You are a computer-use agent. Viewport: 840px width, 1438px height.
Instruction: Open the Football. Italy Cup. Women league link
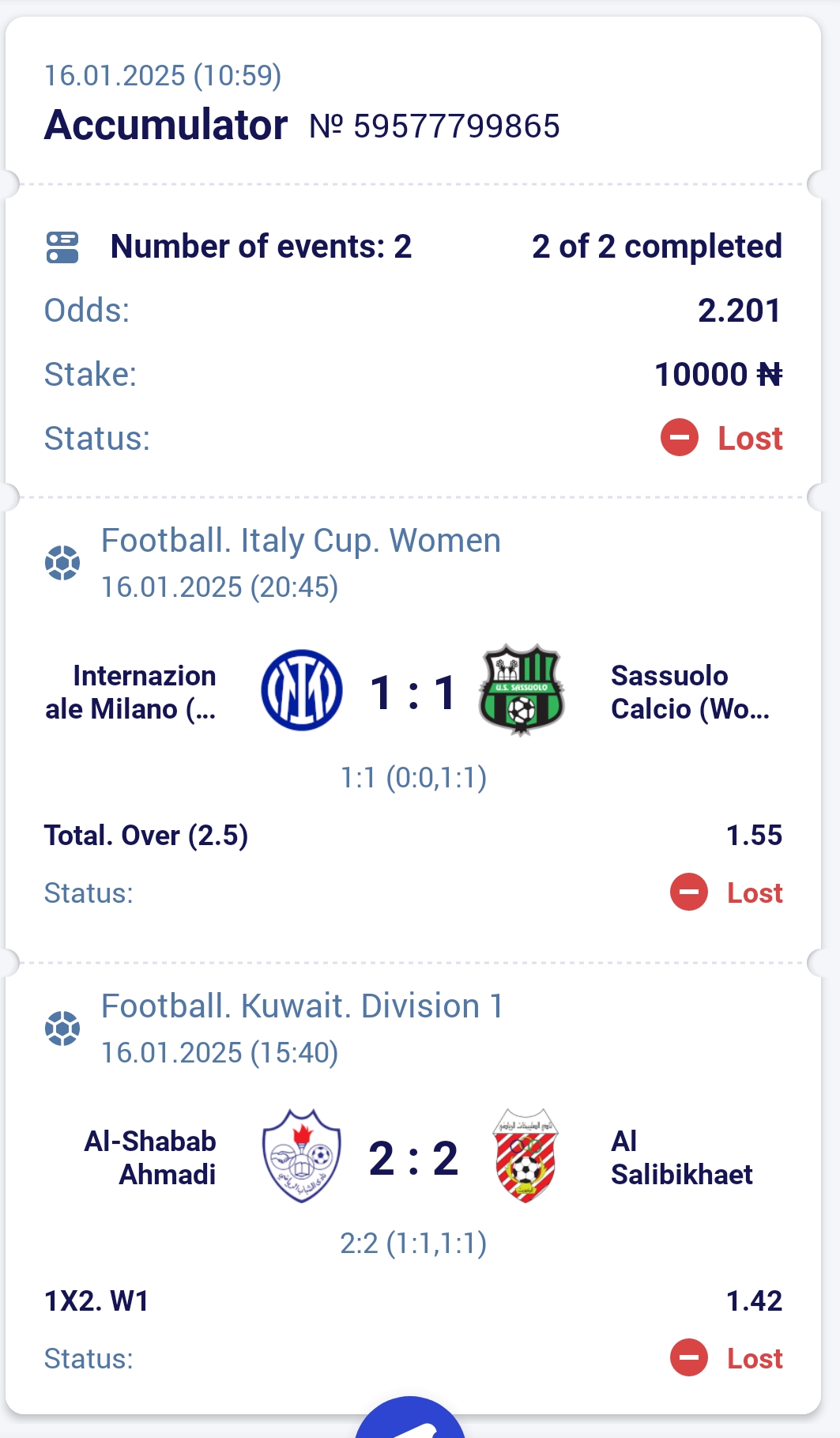(x=301, y=542)
